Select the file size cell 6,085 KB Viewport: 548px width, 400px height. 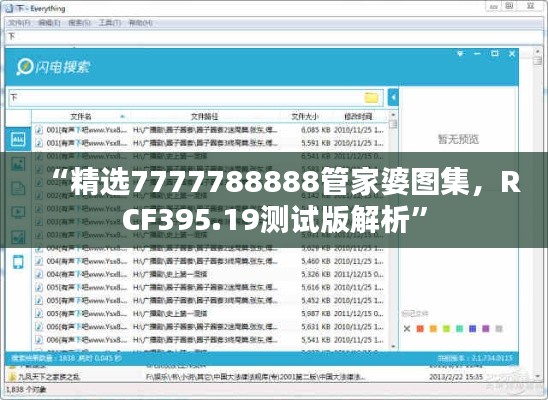316,130
